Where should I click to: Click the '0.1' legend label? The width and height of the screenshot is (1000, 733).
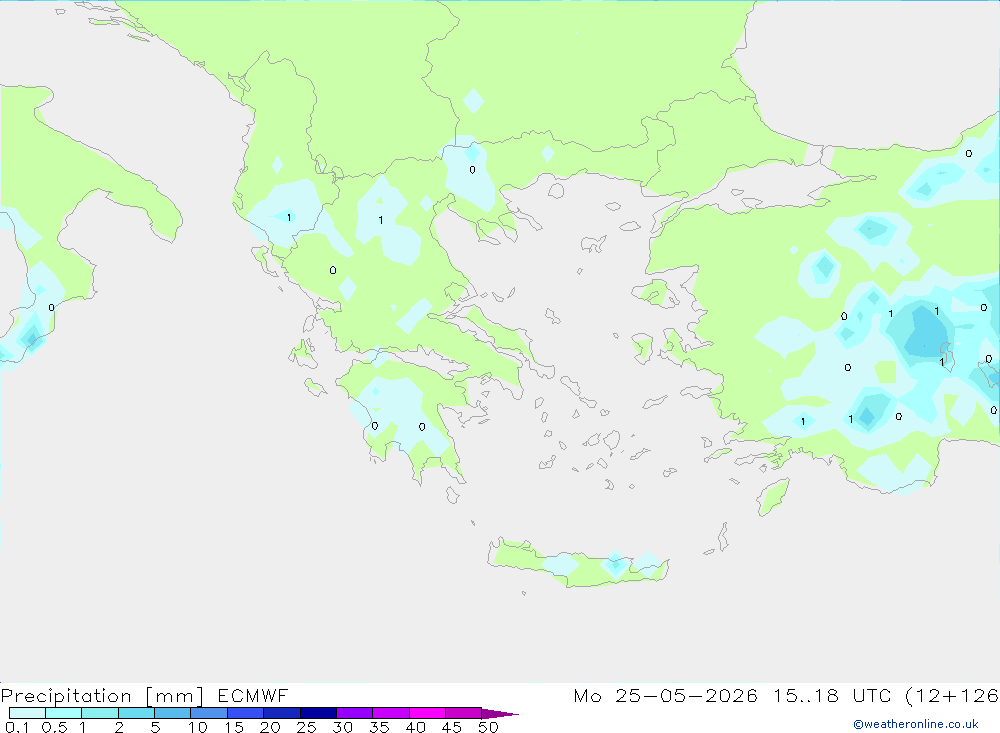[x=17, y=727]
